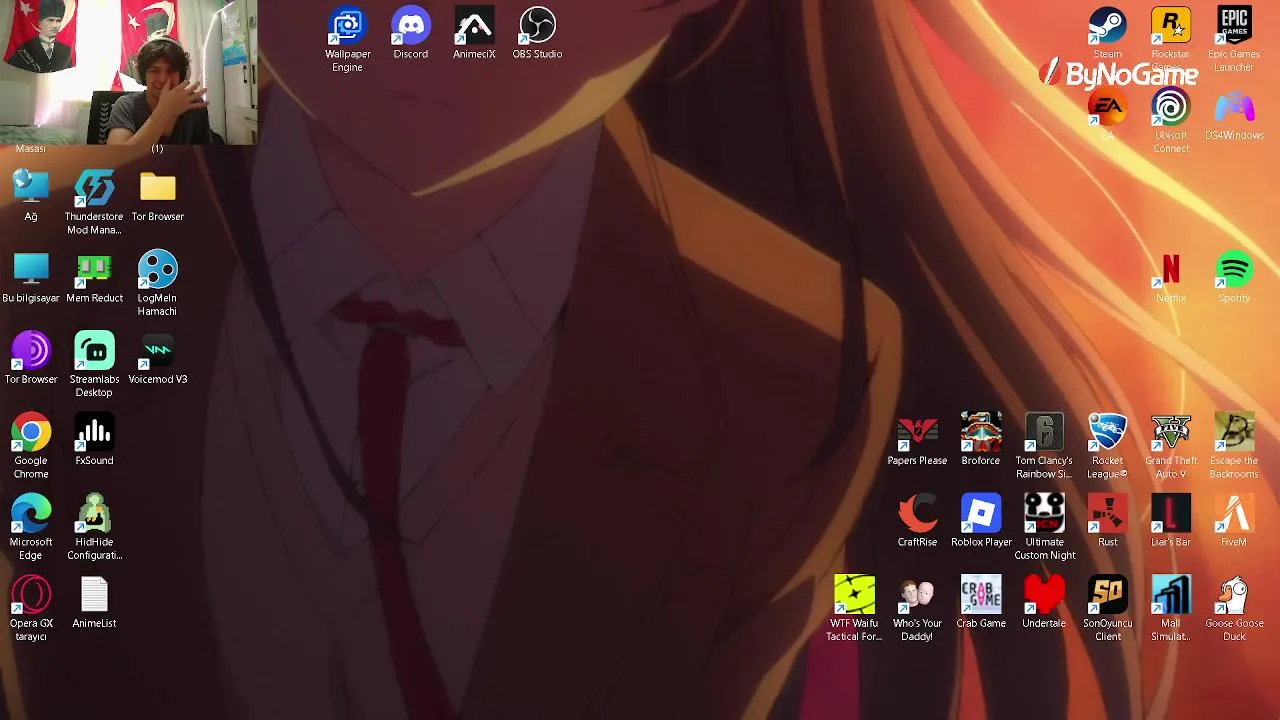The width and height of the screenshot is (1280, 720).
Task: Open the Netflix shortcut
Action: click(x=1171, y=270)
